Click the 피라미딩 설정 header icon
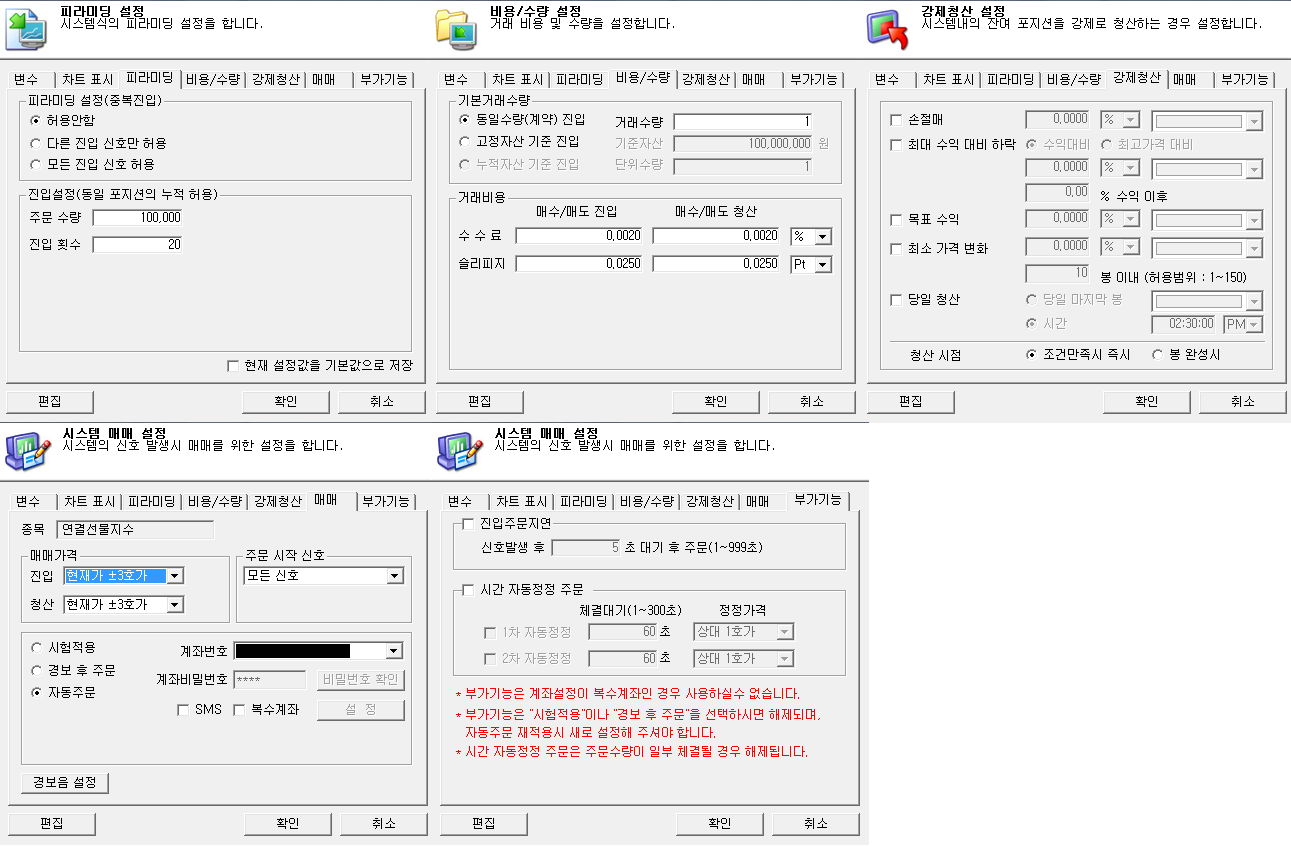Viewport: 1291px width, 846px height. click(x=27, y=28)
